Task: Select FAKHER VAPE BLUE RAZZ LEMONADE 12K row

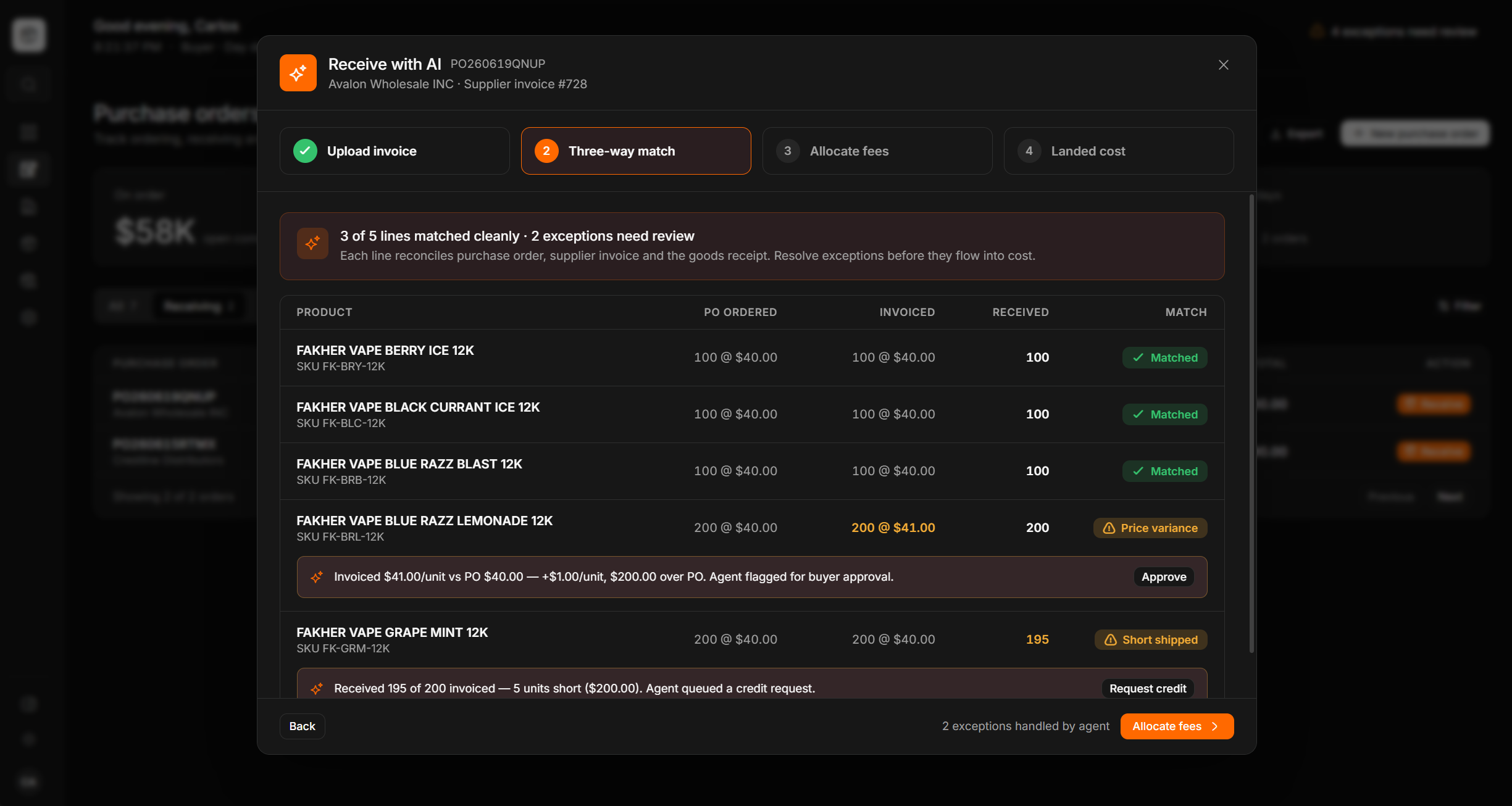Action: tap(752, 528)
